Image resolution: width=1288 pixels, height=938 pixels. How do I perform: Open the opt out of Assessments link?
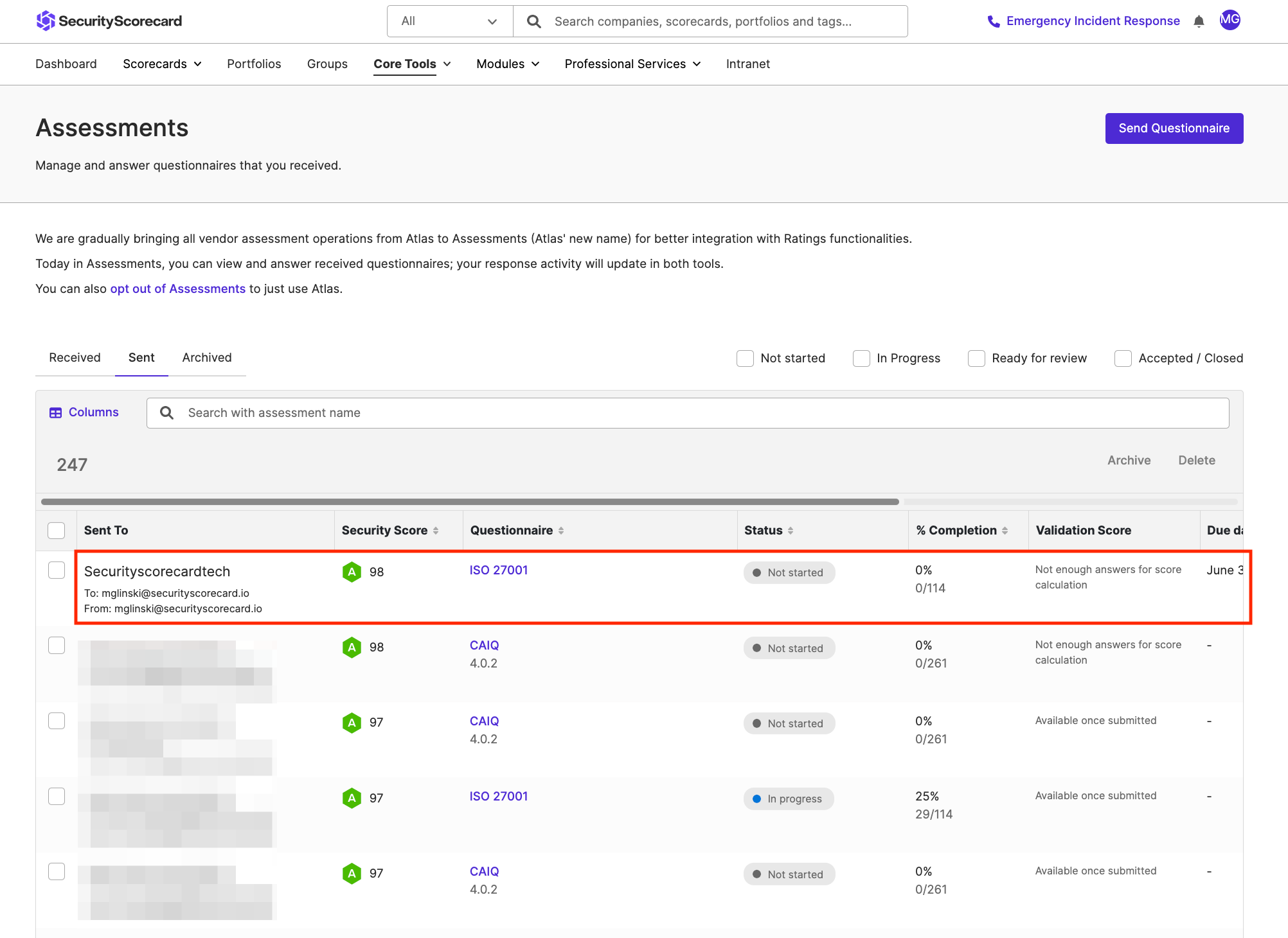[x=177, y=288]
